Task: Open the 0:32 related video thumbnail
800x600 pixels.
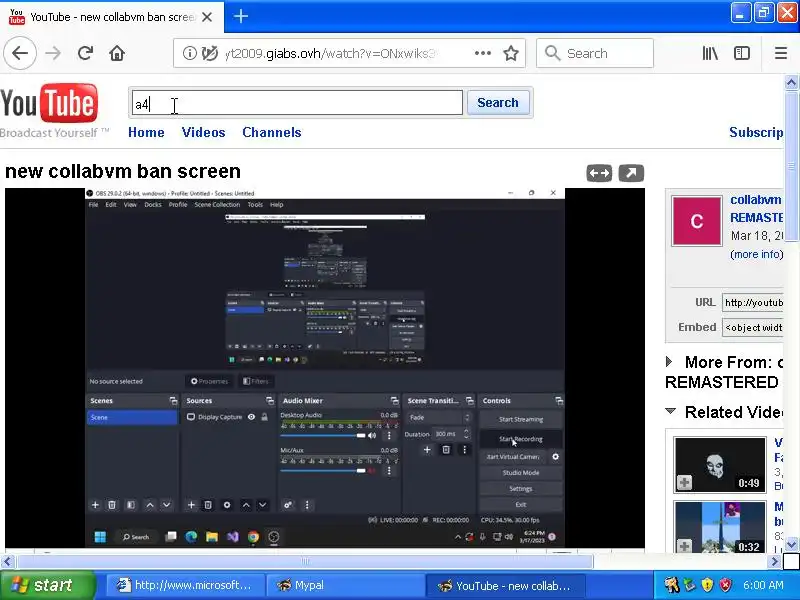Action: tap(720, 527)
